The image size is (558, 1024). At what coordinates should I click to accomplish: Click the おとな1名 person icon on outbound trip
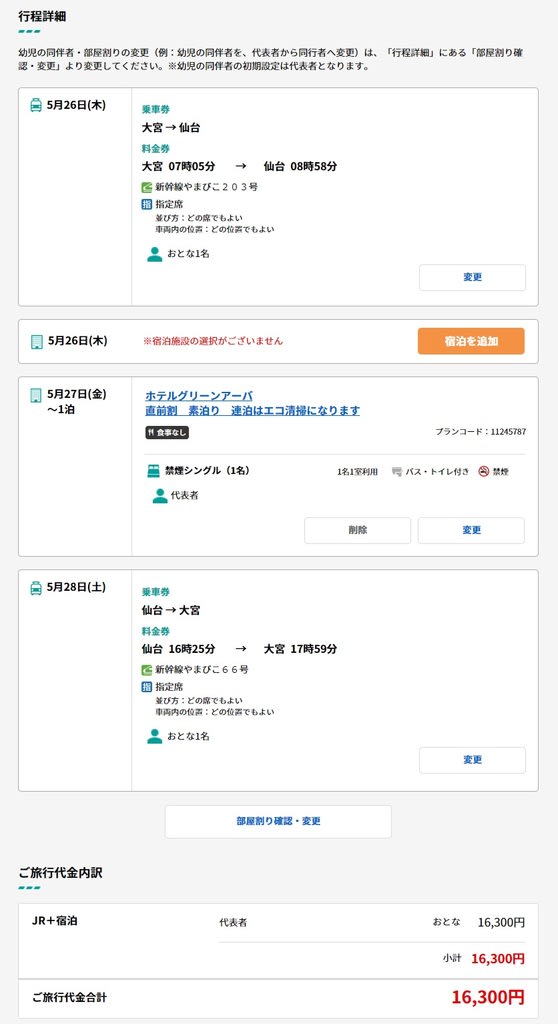(x=155, y=254)
